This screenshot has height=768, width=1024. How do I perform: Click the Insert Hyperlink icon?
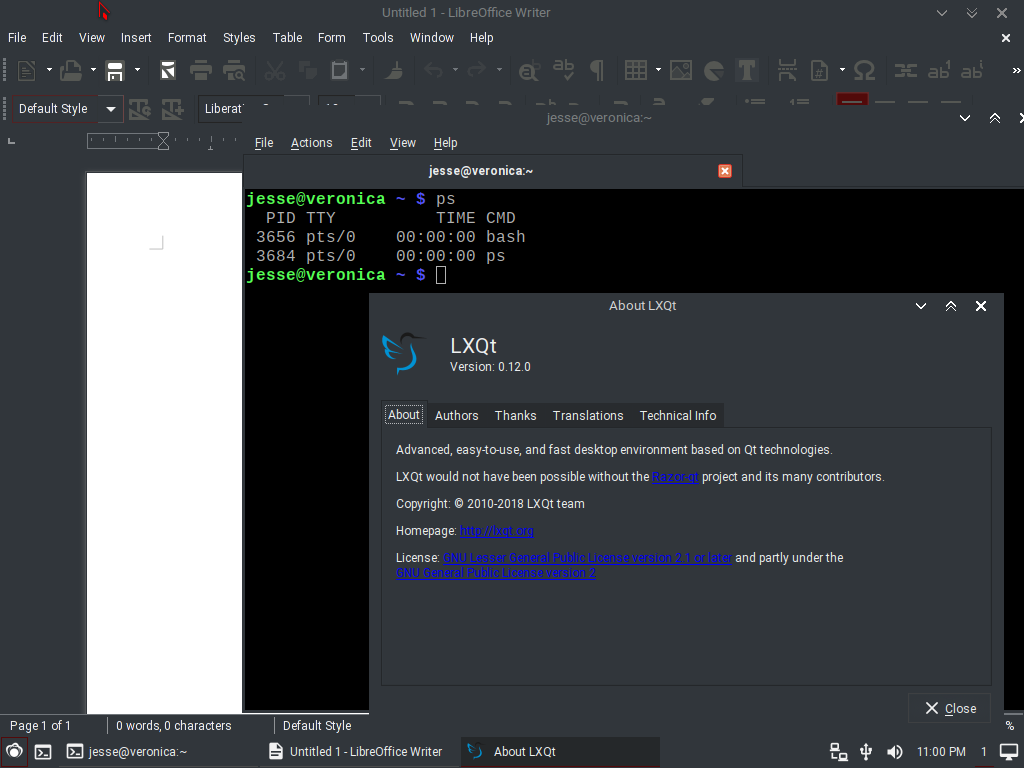(x=905, y=70)
